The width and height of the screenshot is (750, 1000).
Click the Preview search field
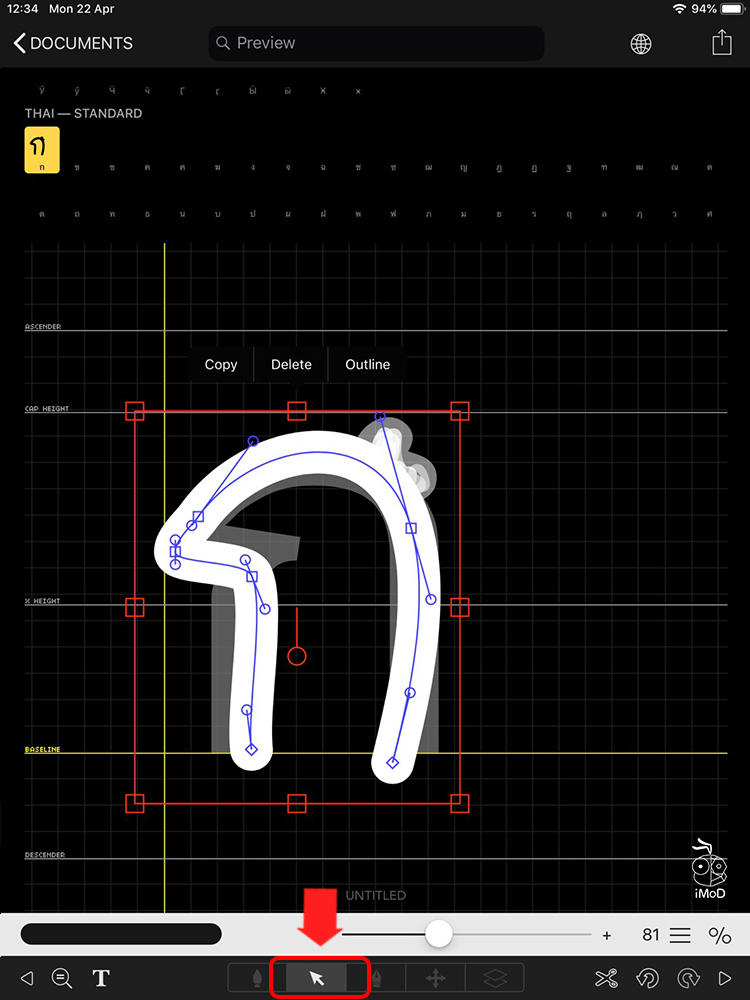(376, 43)
